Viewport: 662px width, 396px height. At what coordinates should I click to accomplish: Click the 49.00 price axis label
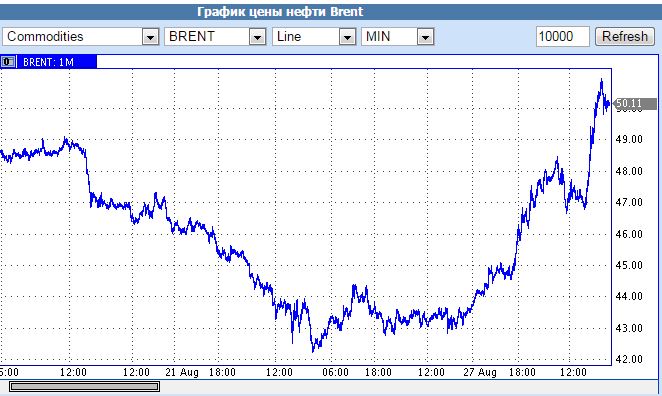(x=629, y=140)
